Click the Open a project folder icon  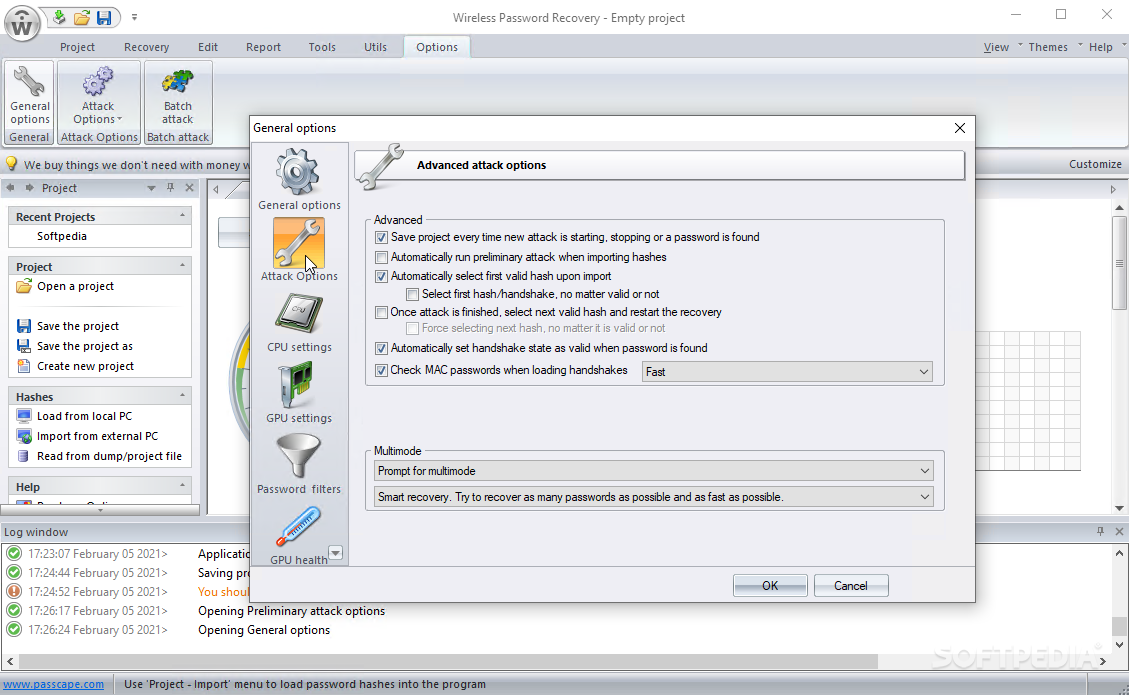click(x=24, y=286)
